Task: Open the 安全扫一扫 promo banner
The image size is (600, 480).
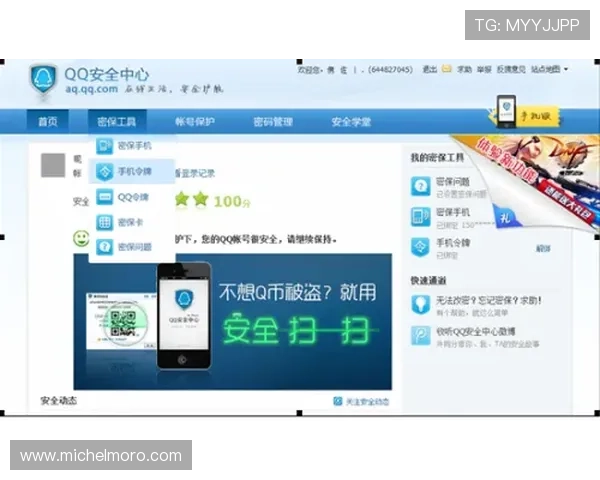Action: coord(233,322)
